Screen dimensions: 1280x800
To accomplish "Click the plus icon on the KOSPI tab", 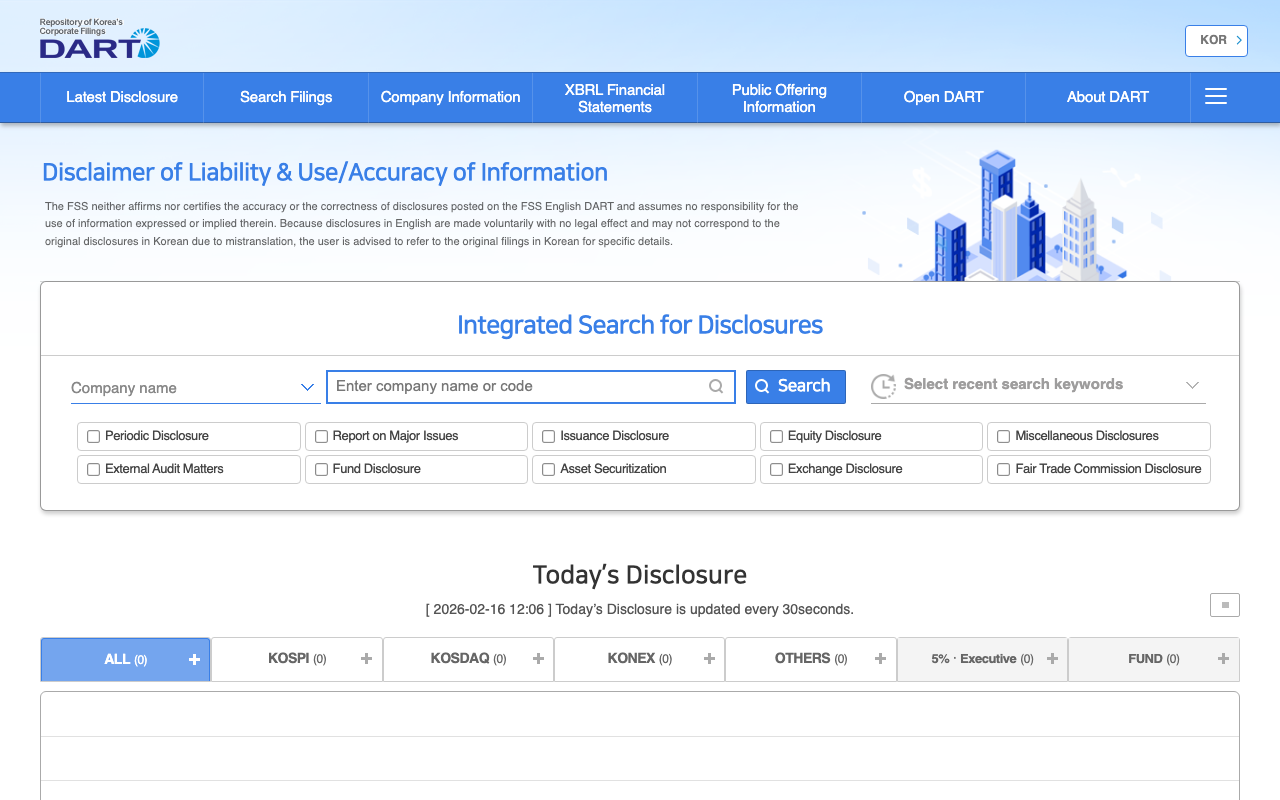I will 369,659.
